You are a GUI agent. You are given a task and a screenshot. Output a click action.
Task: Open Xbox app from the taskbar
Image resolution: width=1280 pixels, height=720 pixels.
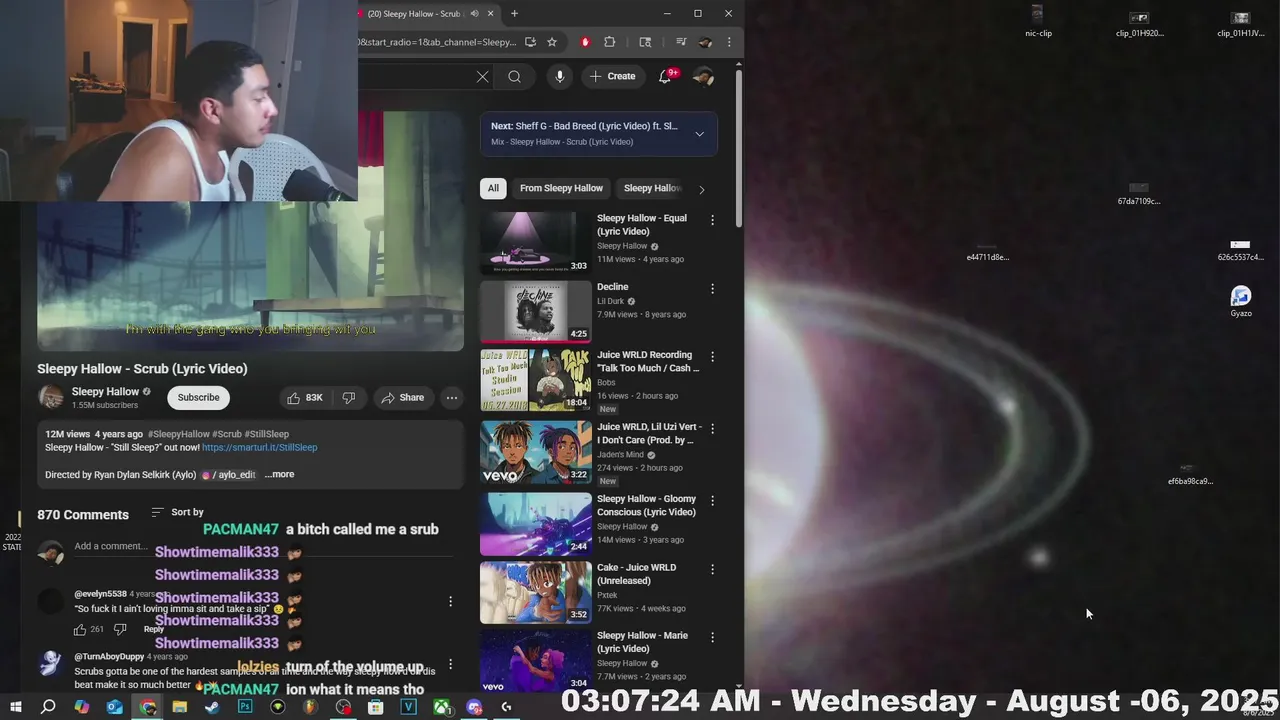(x=441, y=707)
